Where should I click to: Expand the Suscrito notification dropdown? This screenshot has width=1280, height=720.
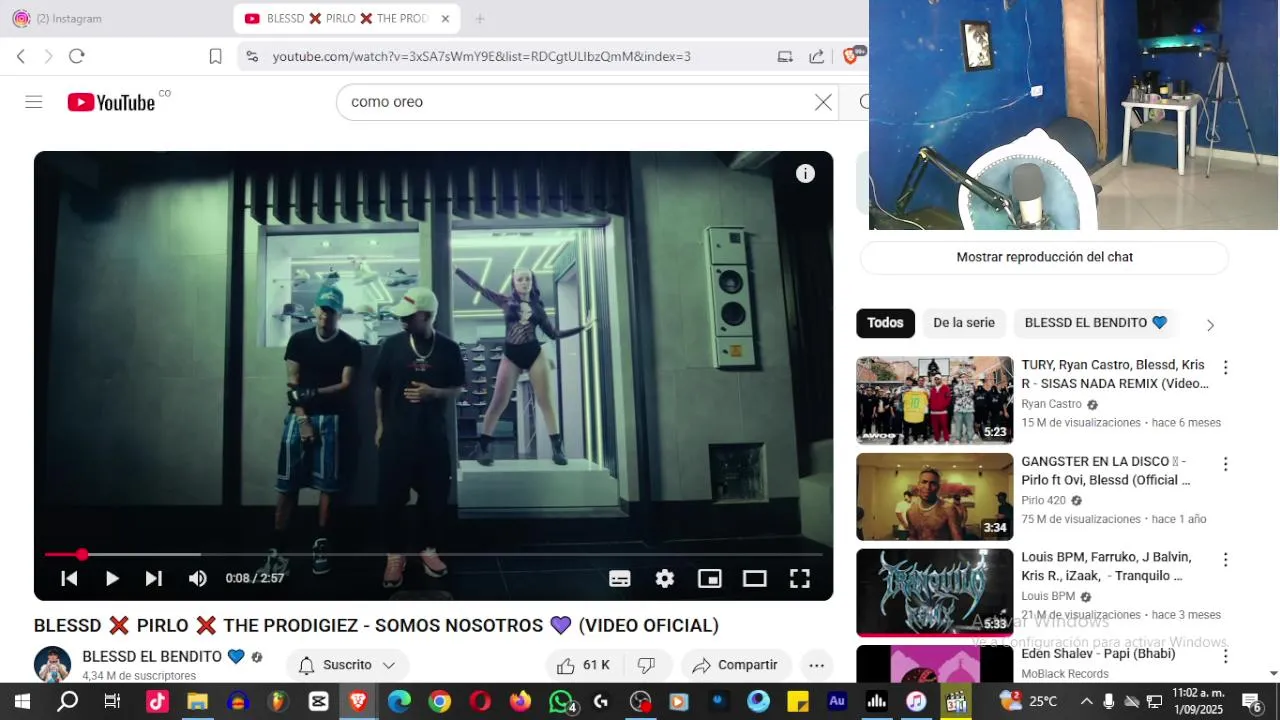(347, 665)
